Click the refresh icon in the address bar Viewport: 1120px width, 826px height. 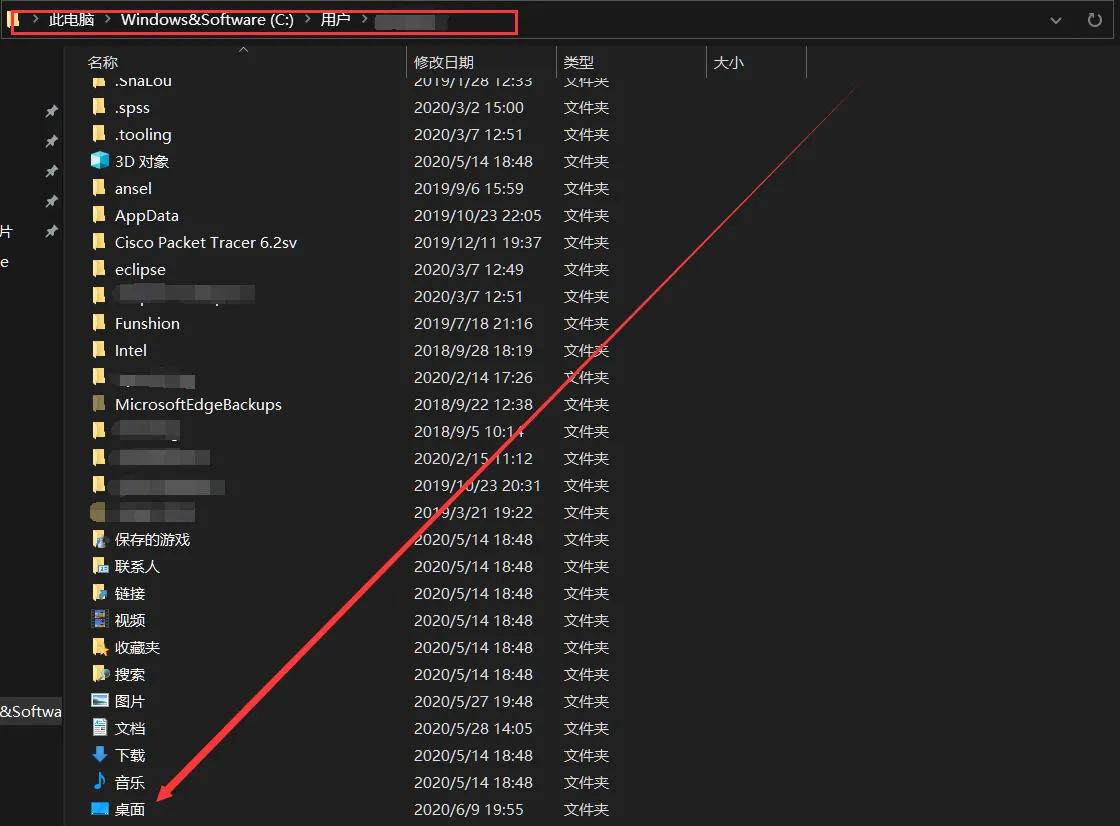(x=1095, y=19)
